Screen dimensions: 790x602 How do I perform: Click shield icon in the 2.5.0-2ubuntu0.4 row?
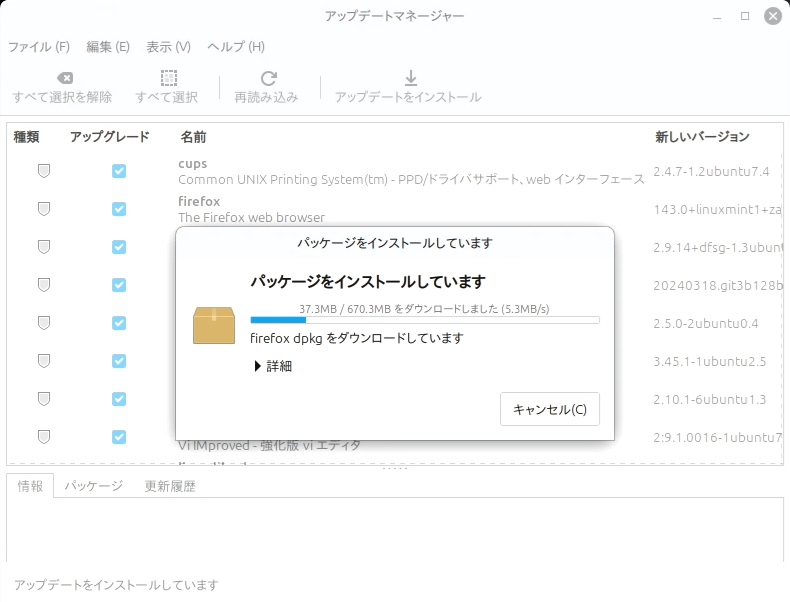tap(44, 323)
